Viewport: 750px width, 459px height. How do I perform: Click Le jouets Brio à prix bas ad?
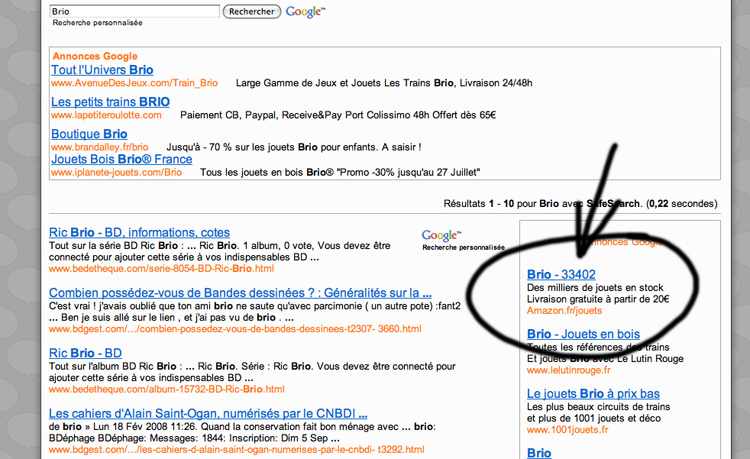(x=593, y=394)
